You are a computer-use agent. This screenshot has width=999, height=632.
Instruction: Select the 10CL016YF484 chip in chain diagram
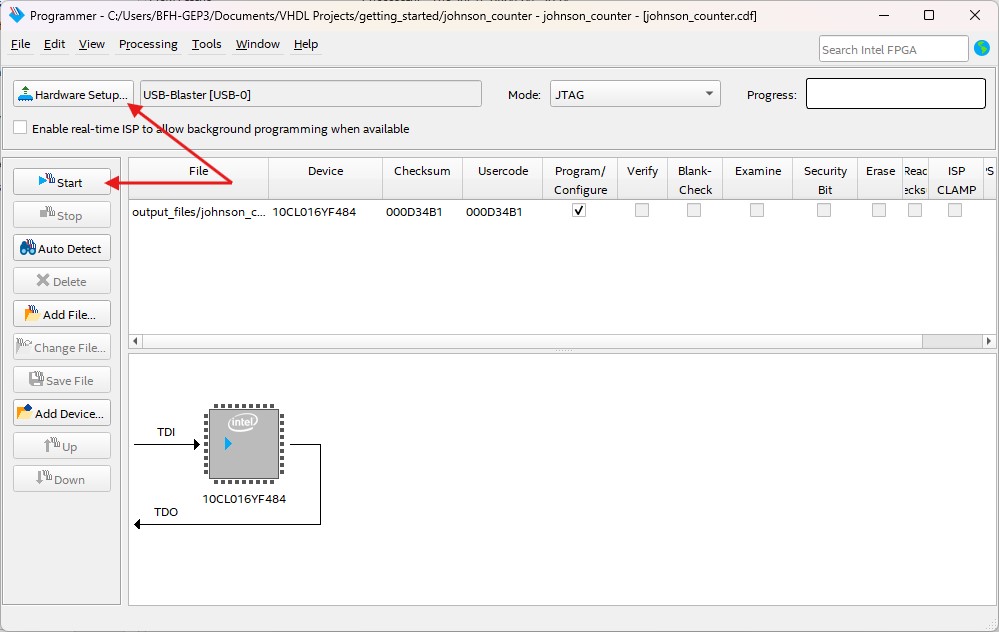pyautogui.click(x=244, y=443)
